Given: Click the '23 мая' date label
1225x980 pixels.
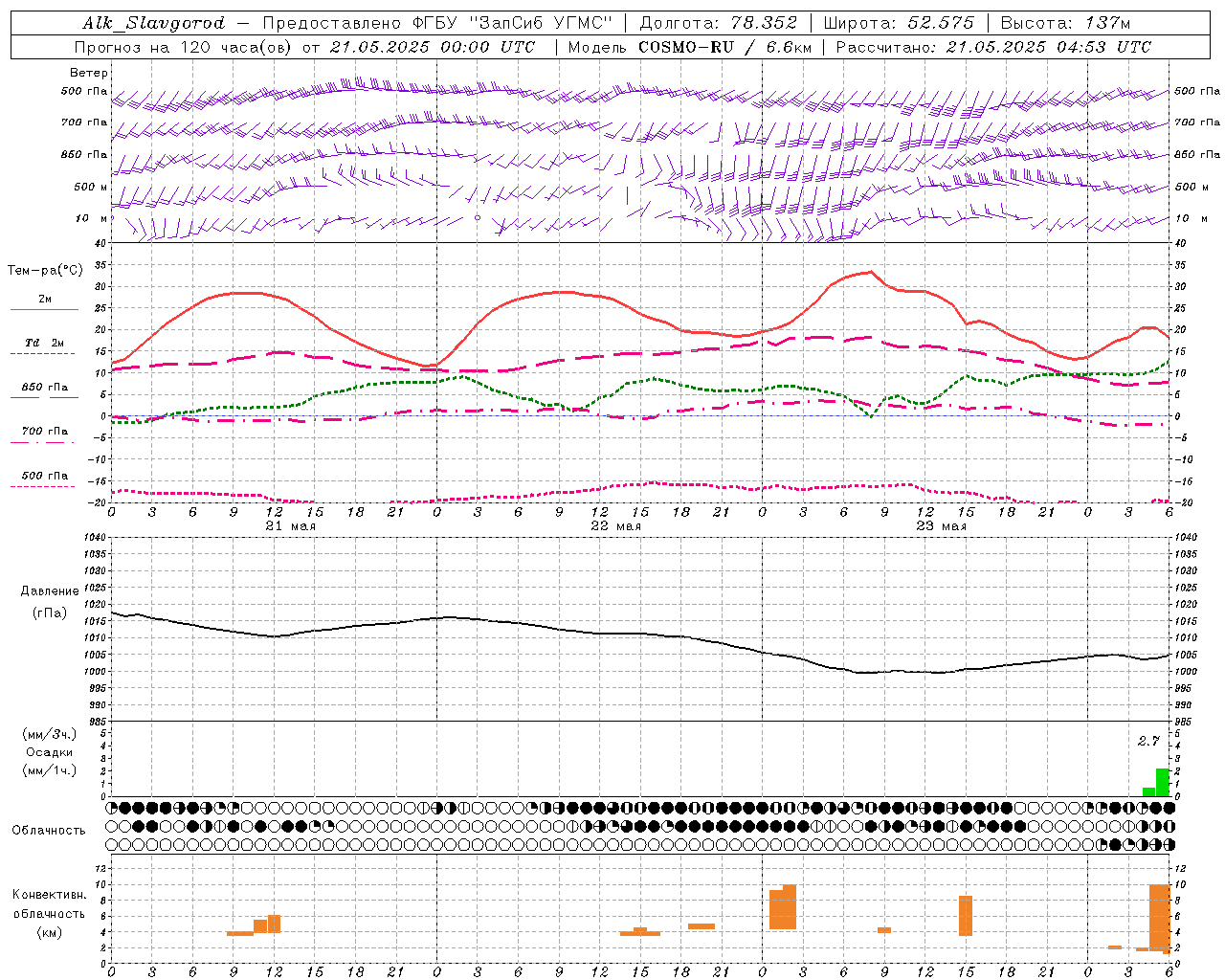Looking at the screenshot, I should tap(941, 526).
